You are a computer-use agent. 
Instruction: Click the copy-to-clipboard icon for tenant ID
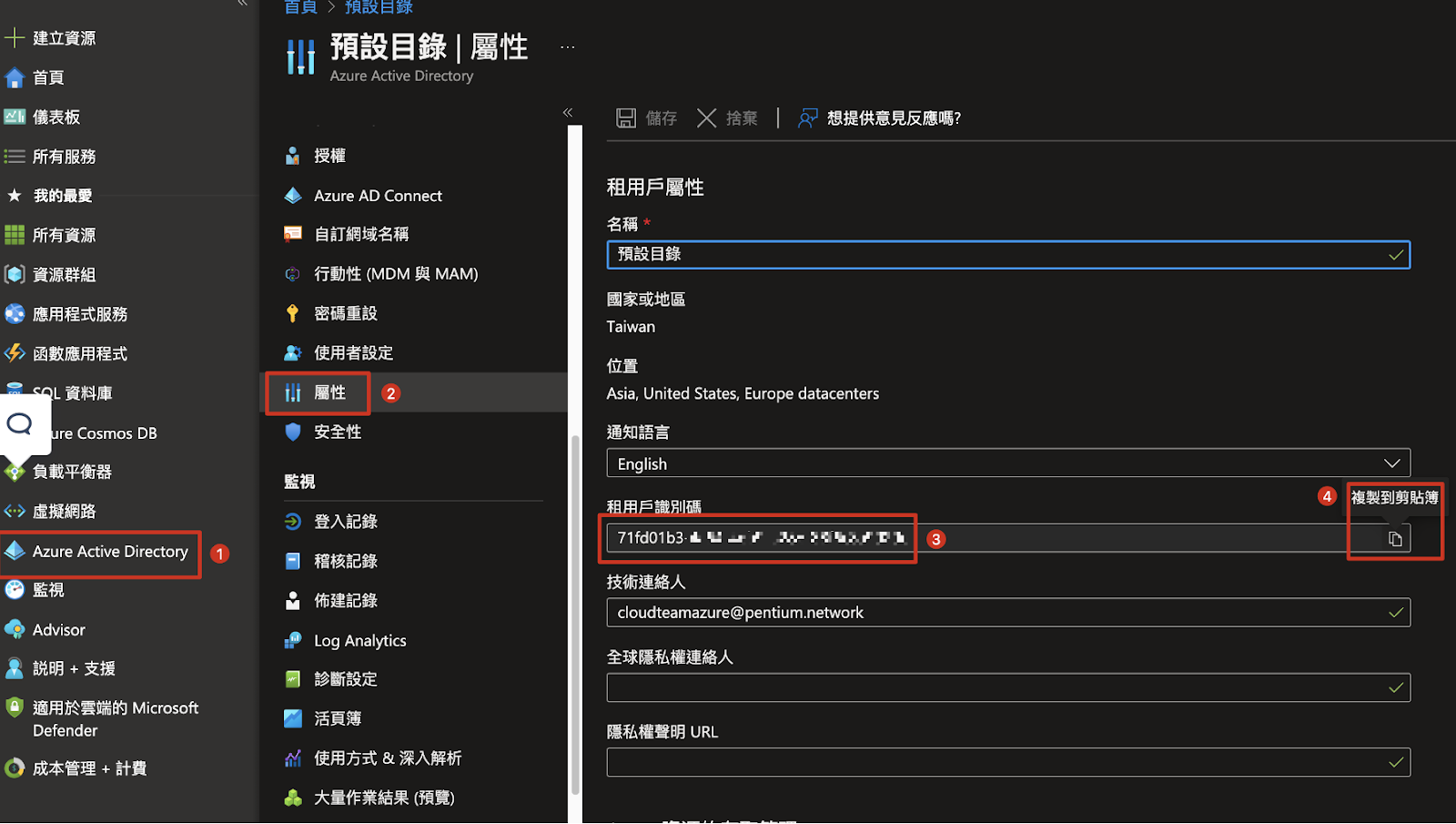click(x=1394, y=539)
